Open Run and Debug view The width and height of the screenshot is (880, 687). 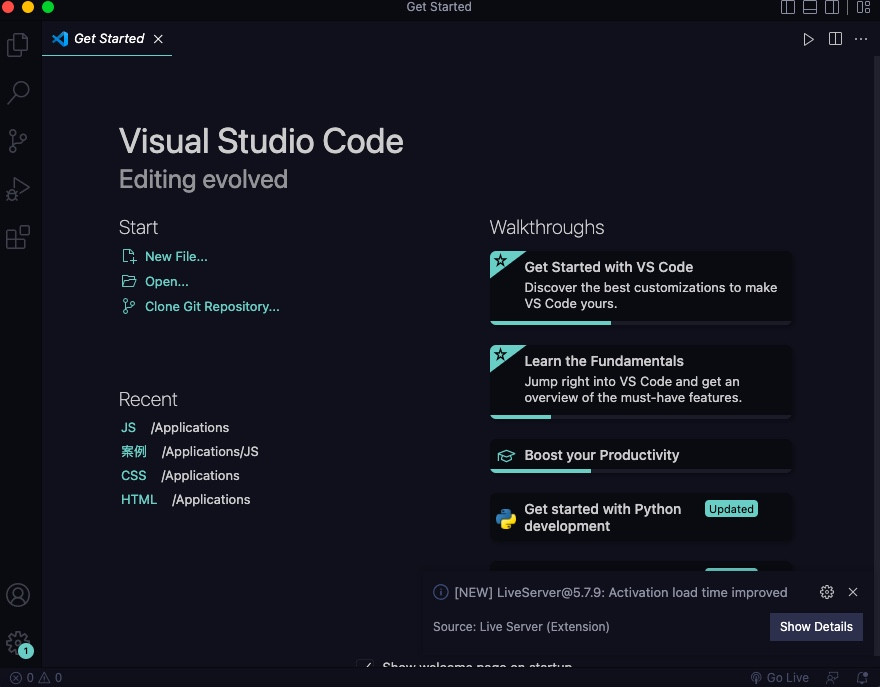pyautogui.click(x=18, y=189)
